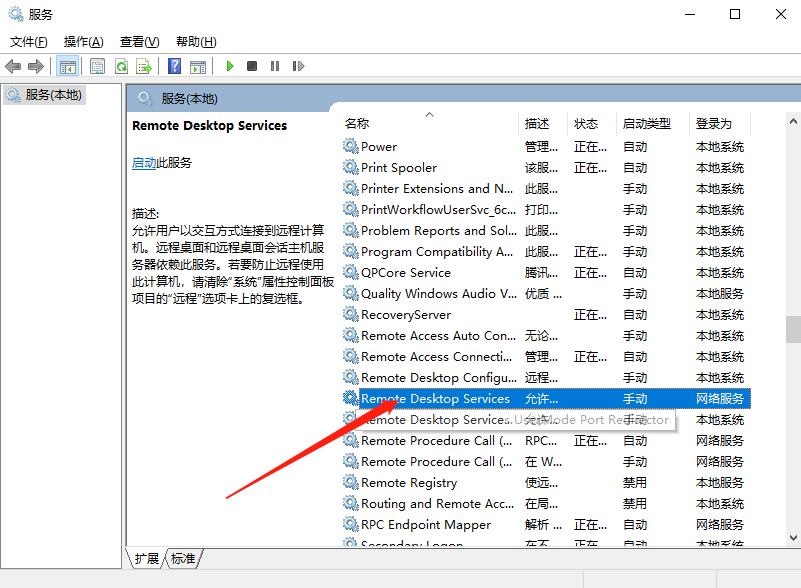
Task: Click the Export List toolbar icon
Action: (x=144, y=66)
